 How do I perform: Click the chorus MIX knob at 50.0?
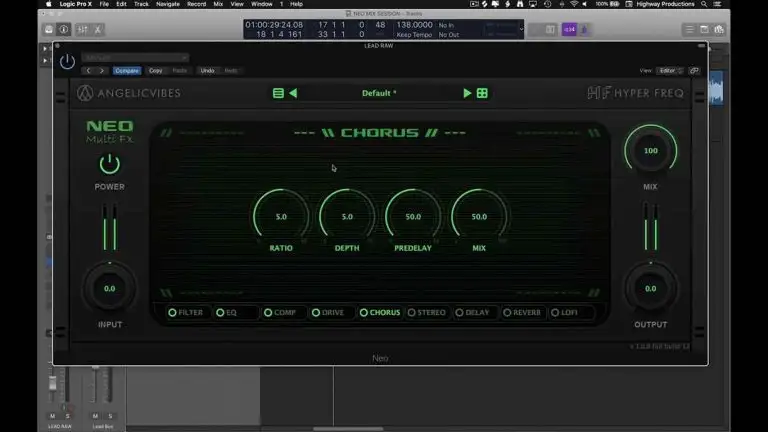click(x=479, y=216)
